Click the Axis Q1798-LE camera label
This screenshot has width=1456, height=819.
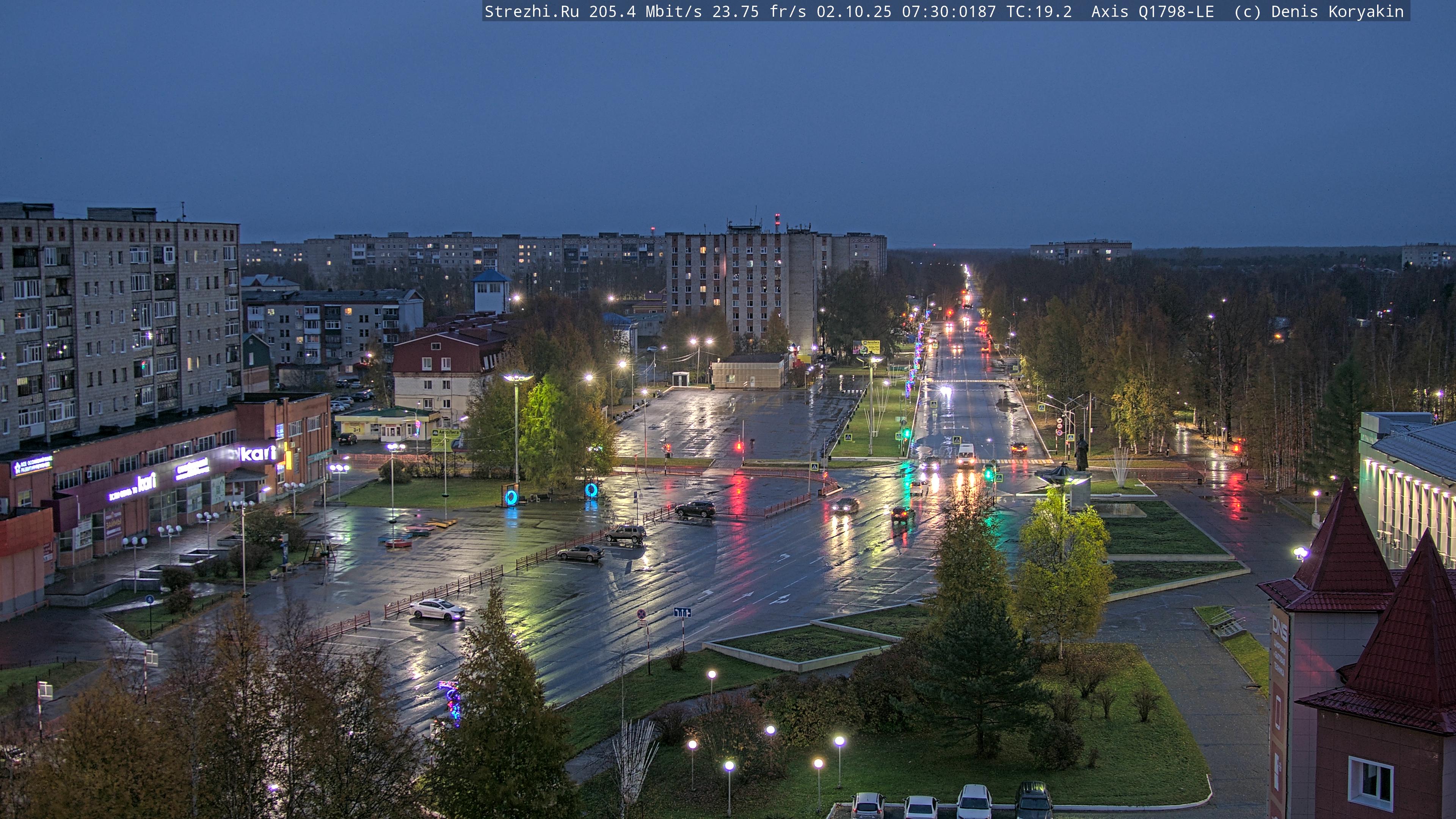click(1153, 11)
